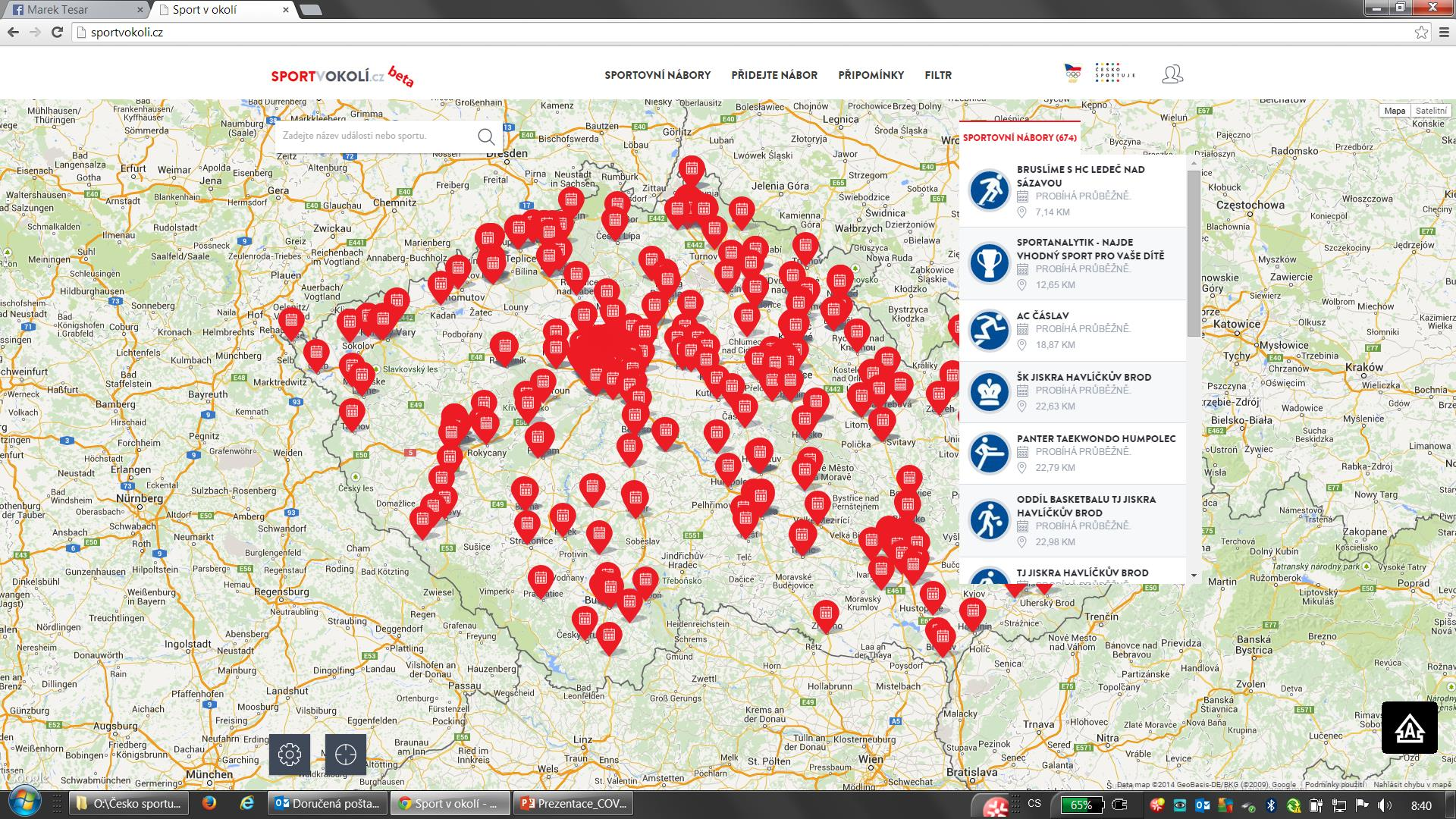The image size is (1456, 819).
Task: Click the northernmost map pin near Rumburk
Action: [692, 170]
